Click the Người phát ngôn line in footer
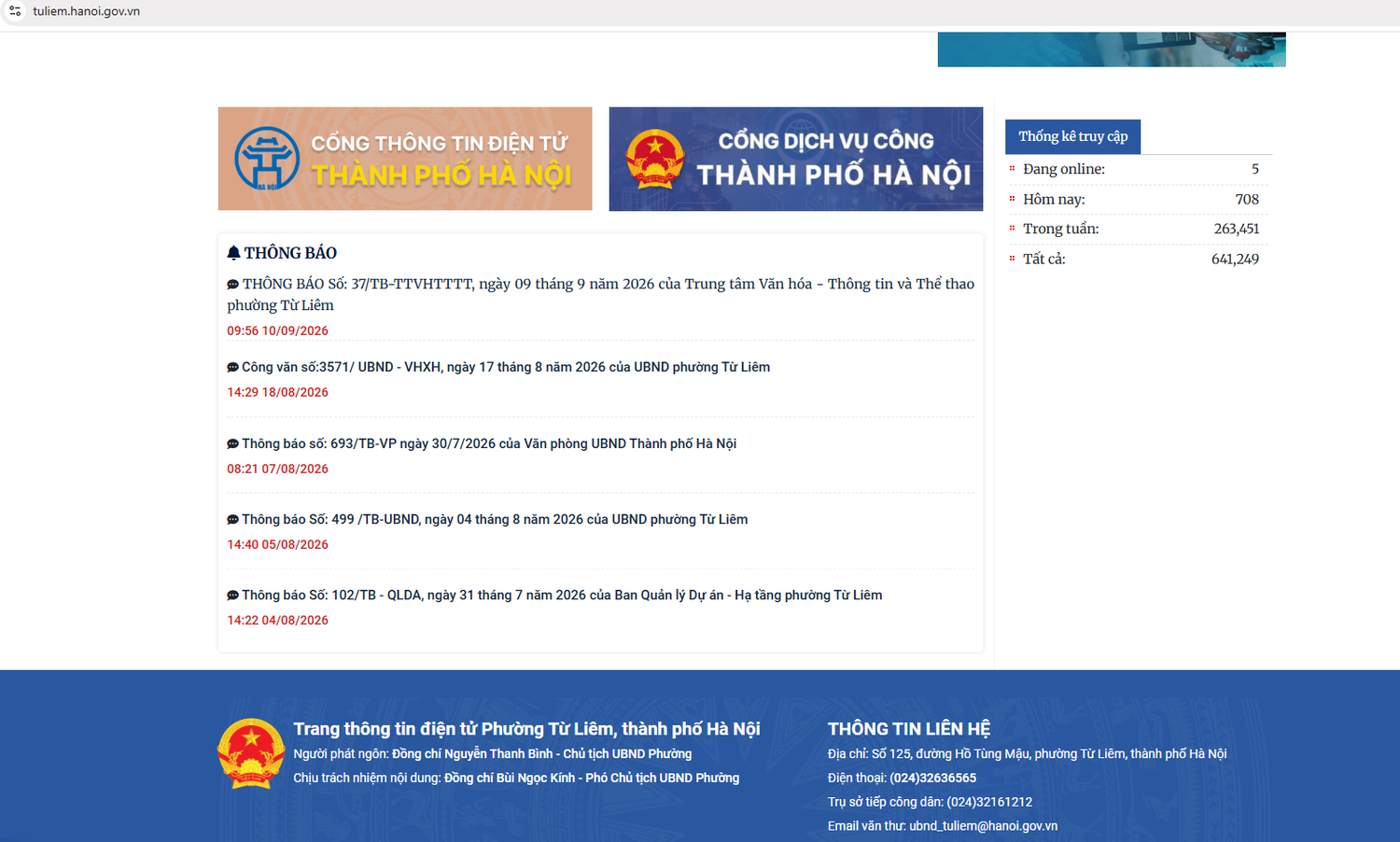1400x842 pixels. pos(493,753)
